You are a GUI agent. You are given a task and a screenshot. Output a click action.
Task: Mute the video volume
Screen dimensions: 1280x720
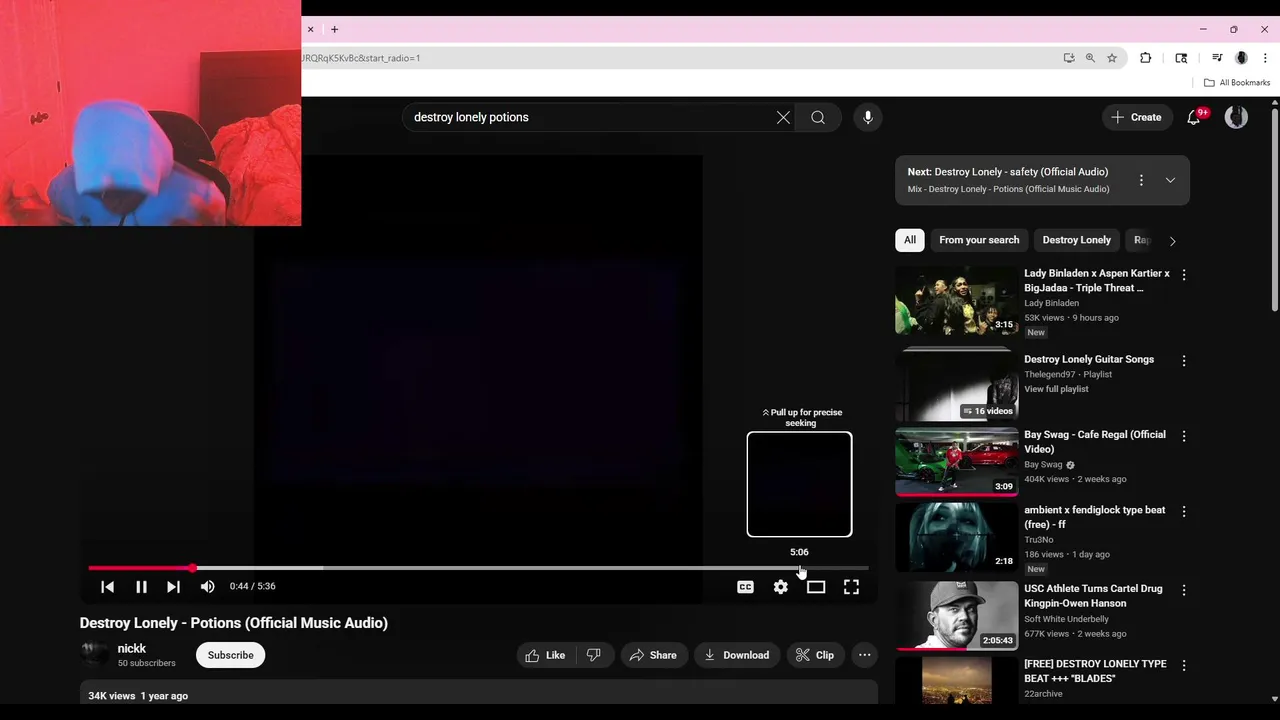(x=207, y=587)
